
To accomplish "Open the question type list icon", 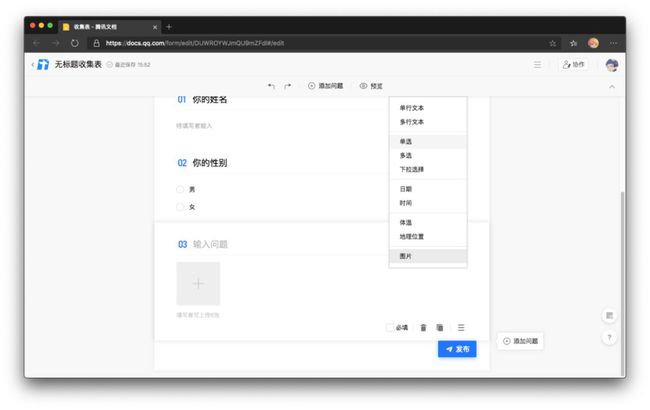I will [x=461, y=328].
